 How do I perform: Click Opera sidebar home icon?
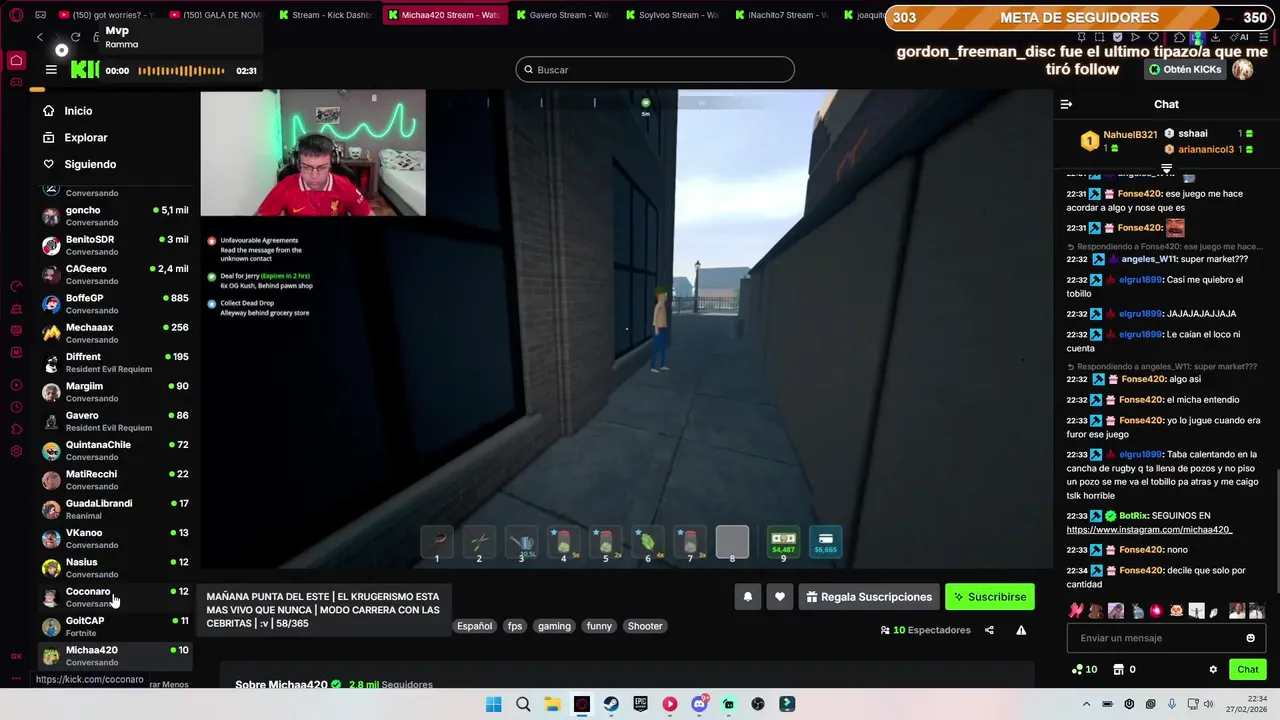[16, 60]
